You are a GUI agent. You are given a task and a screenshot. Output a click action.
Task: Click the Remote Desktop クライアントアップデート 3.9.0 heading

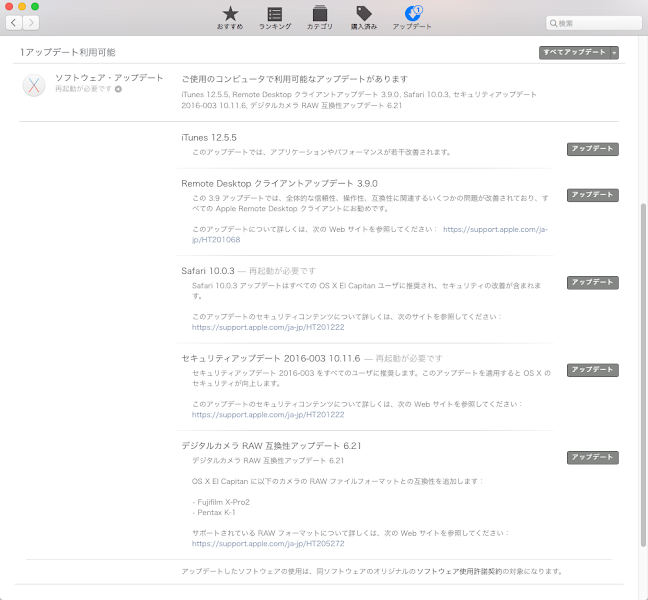pos(279,183)
